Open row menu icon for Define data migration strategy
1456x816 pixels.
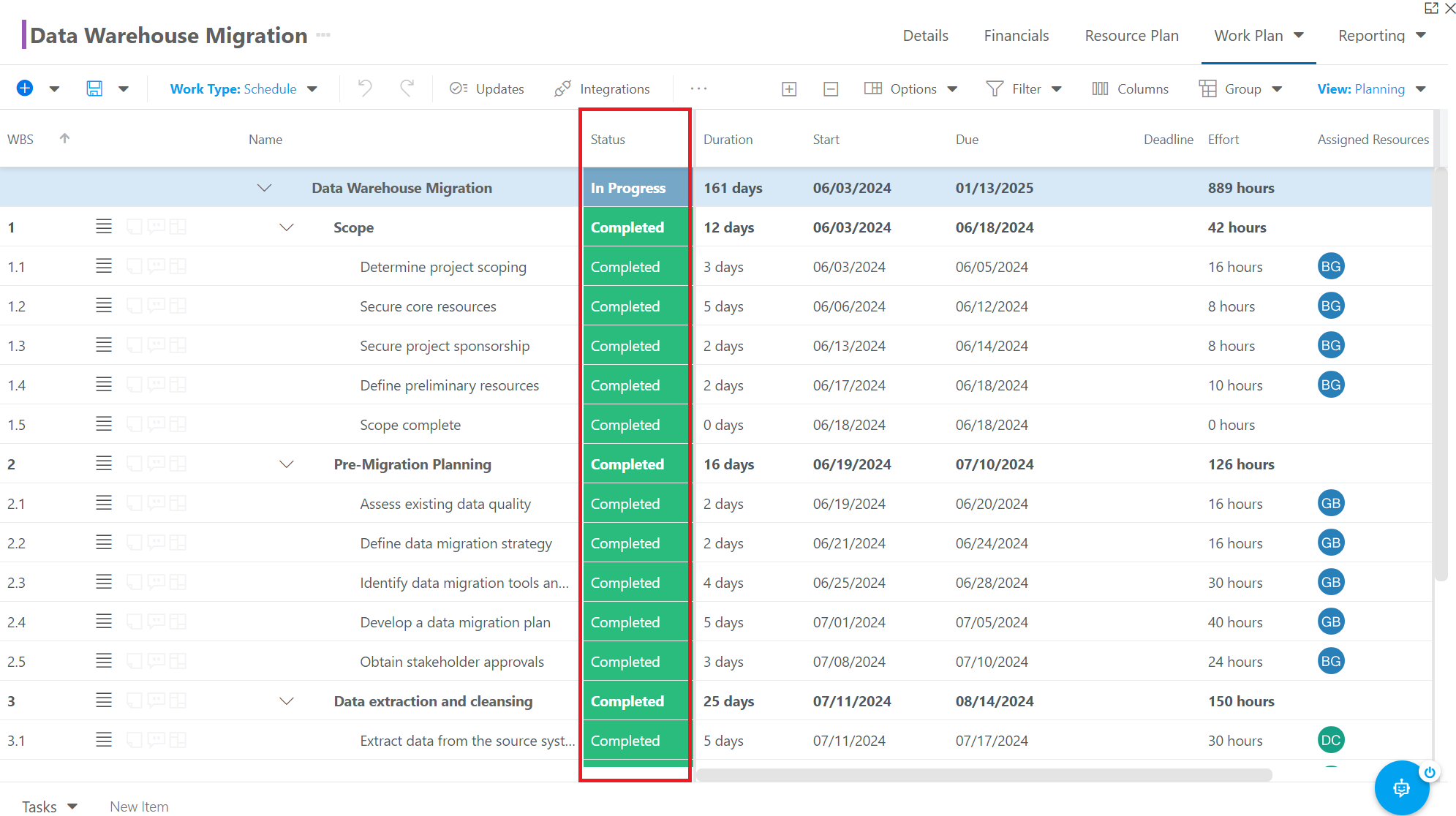click(x=104, y=543)
